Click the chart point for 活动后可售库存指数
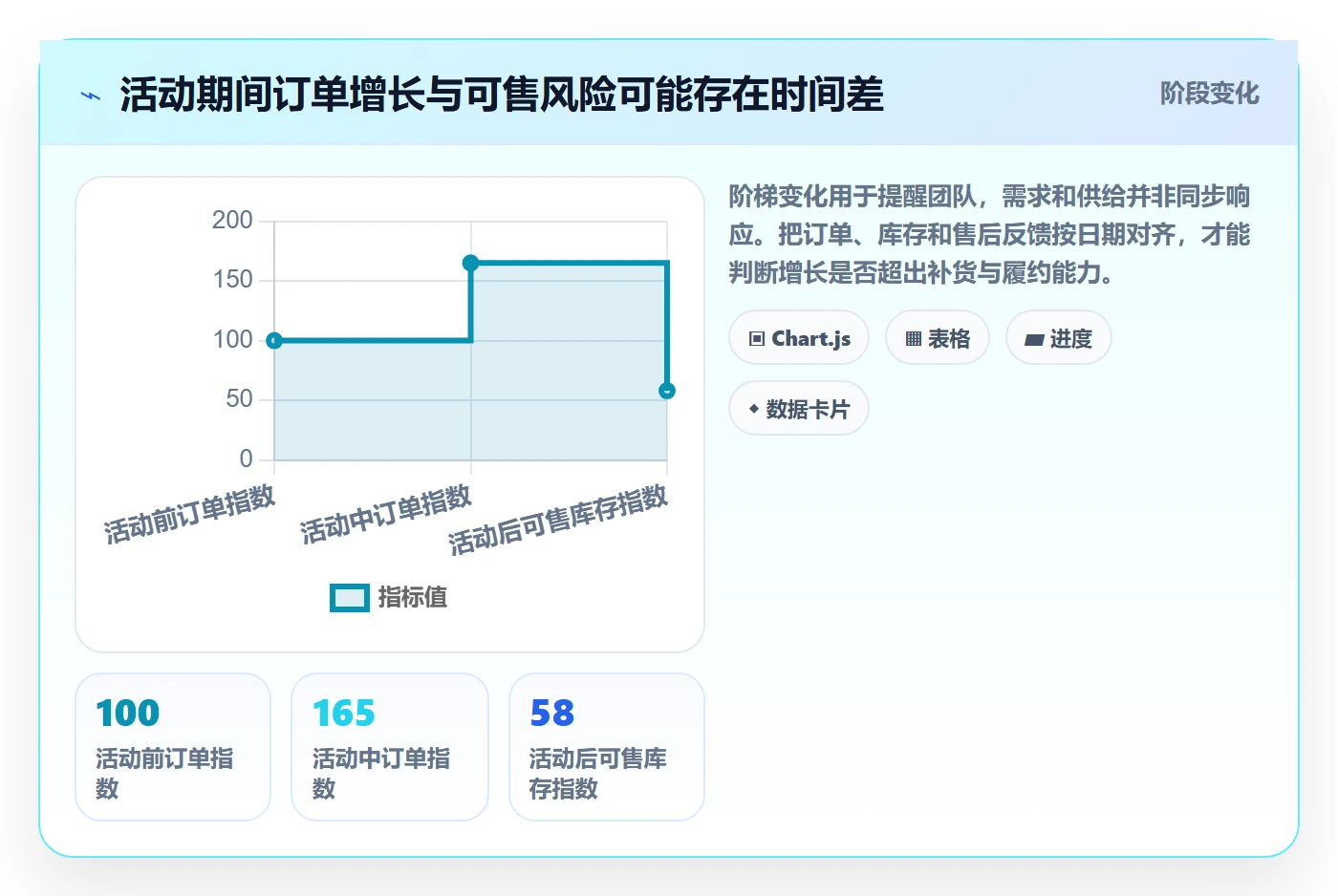Image resolution: width=1338 pixels, height=896 pixels. click(667, 391)
